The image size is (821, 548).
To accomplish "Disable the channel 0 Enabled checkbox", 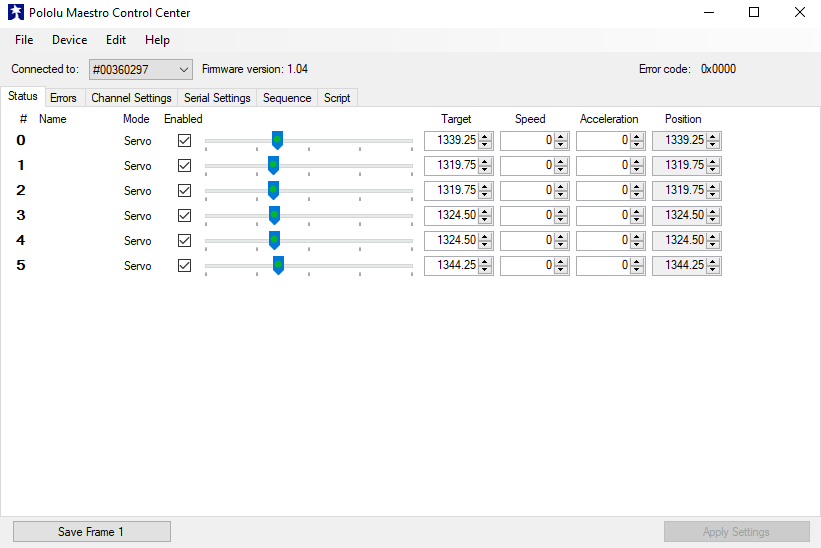I will [184, 141].
